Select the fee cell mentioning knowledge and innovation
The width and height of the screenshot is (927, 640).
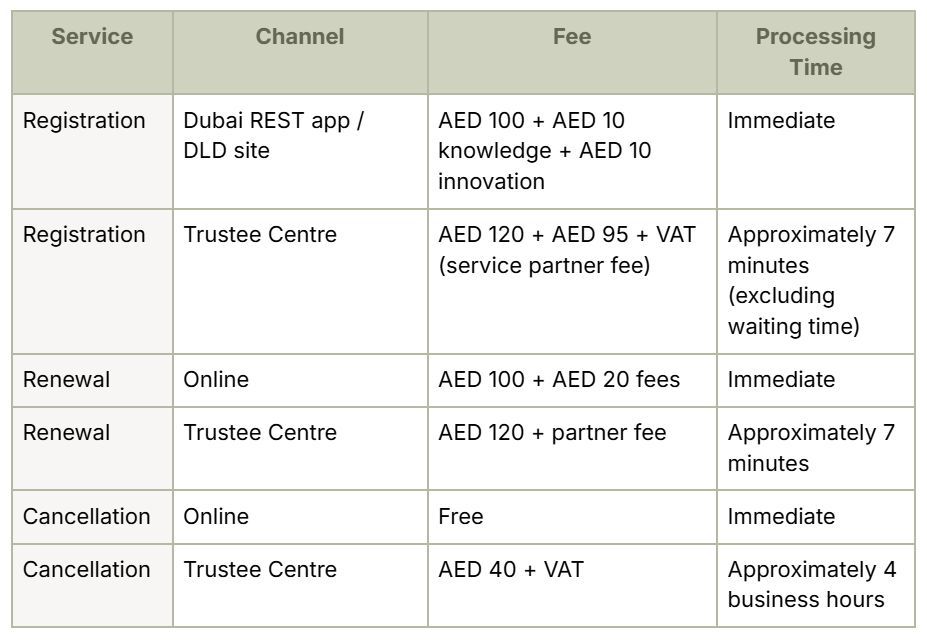tap(545, 151)
